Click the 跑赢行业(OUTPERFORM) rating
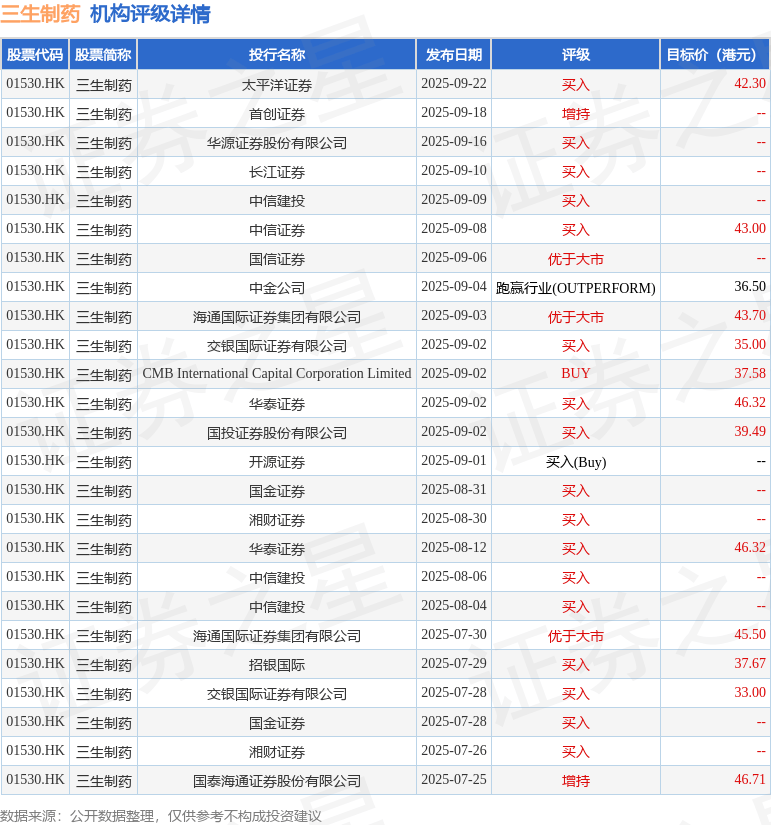Image resolution: width=771 pixels, height=825 pixels. coord(576,288)
